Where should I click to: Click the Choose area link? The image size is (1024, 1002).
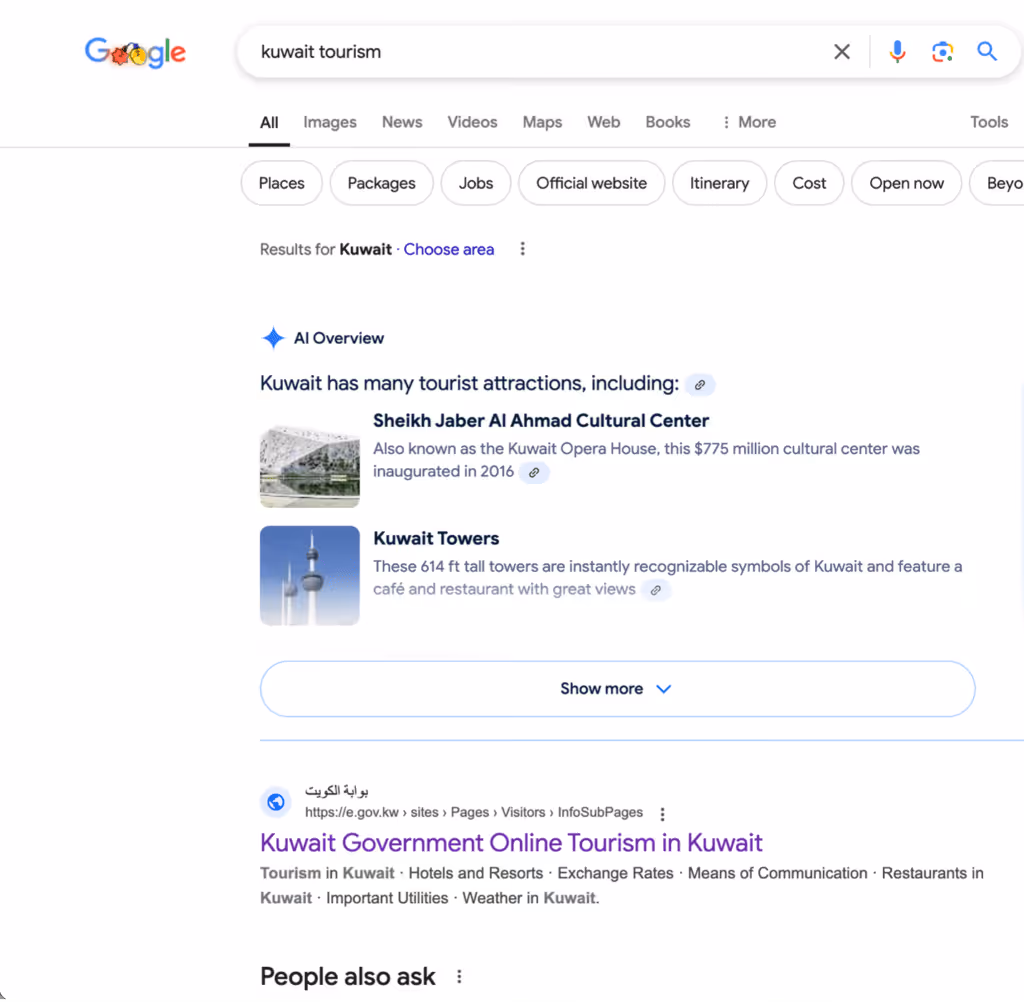click(449, 250)
